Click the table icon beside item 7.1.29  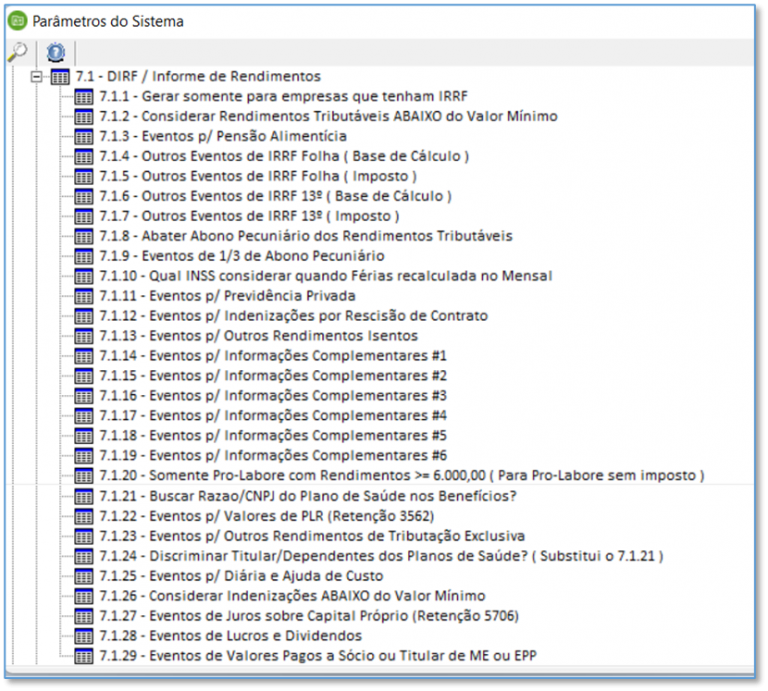tap(85, 656)
